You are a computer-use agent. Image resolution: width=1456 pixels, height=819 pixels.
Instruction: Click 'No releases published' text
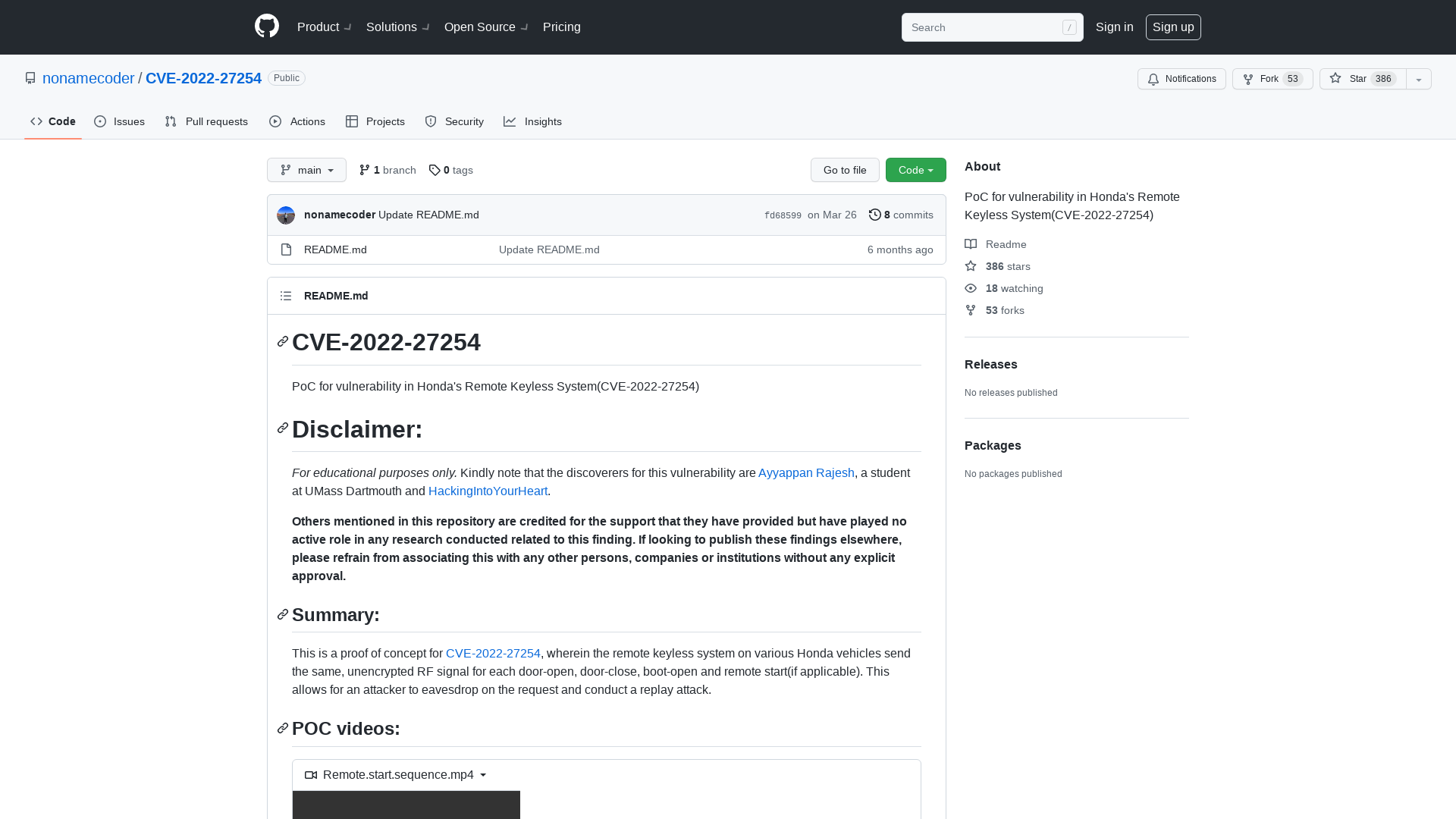pyautogui.click(x=1011, y=393)
